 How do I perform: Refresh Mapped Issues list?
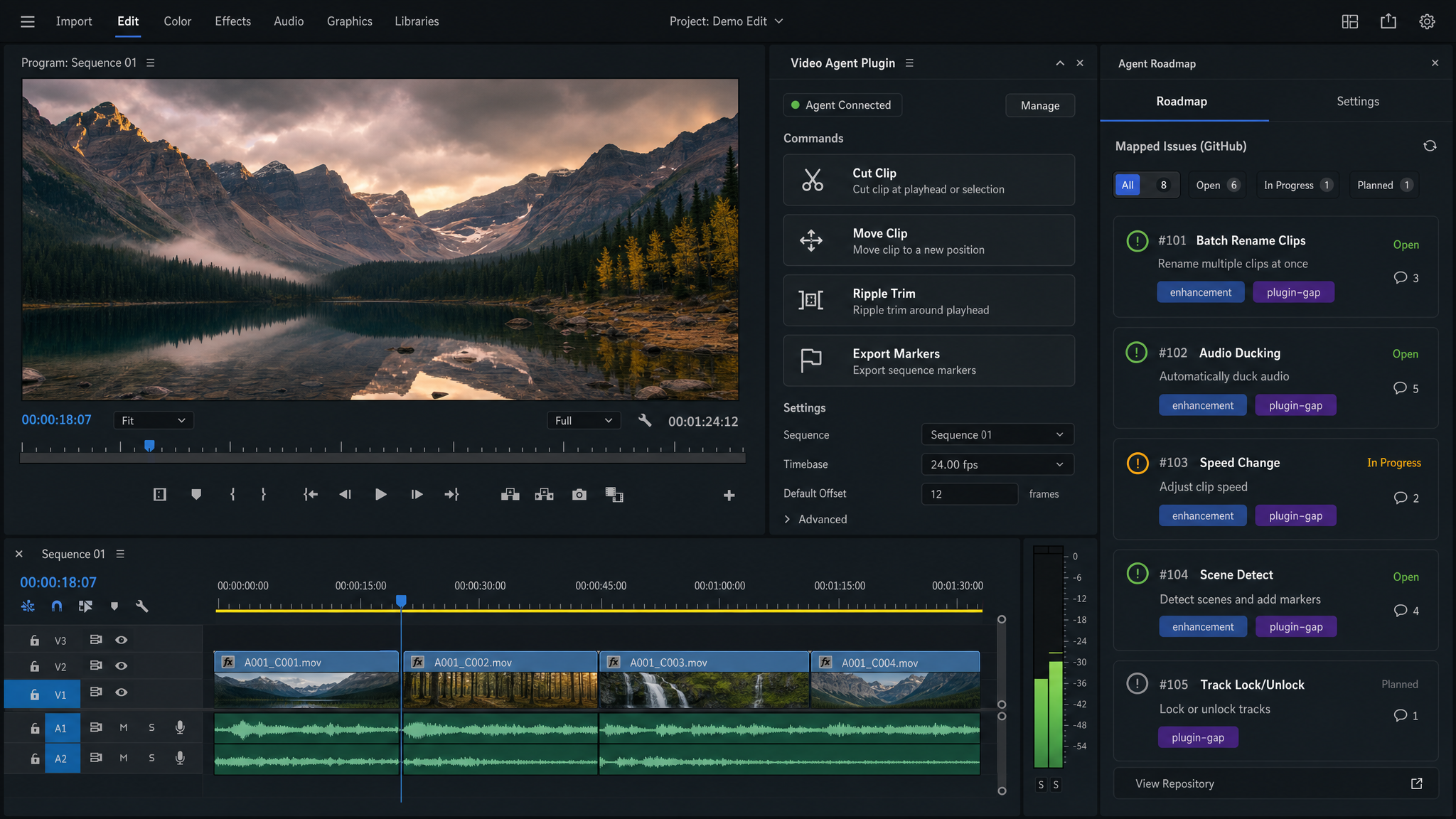(1430, 146)
